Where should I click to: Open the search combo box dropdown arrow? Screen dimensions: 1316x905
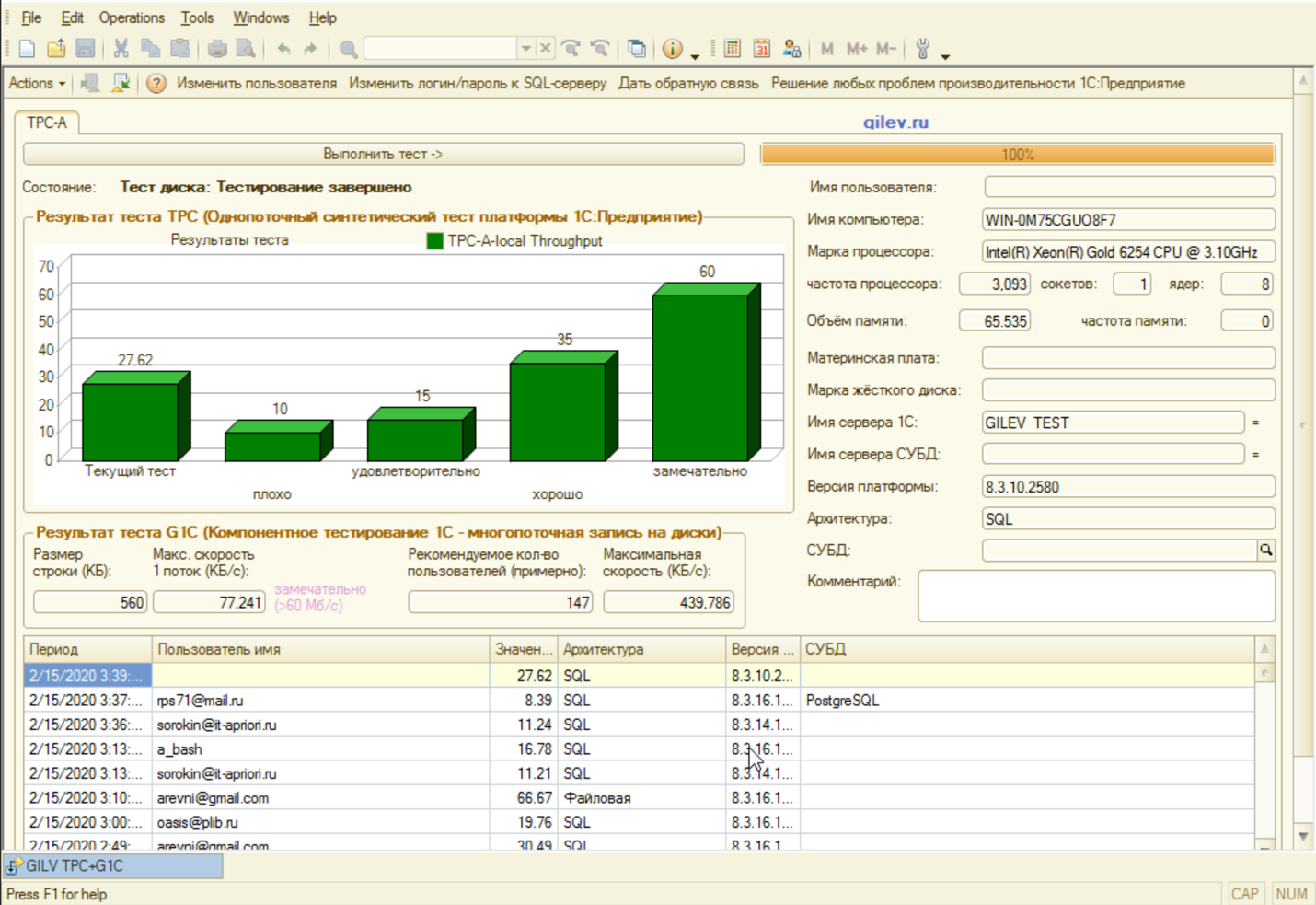[525, 49]
